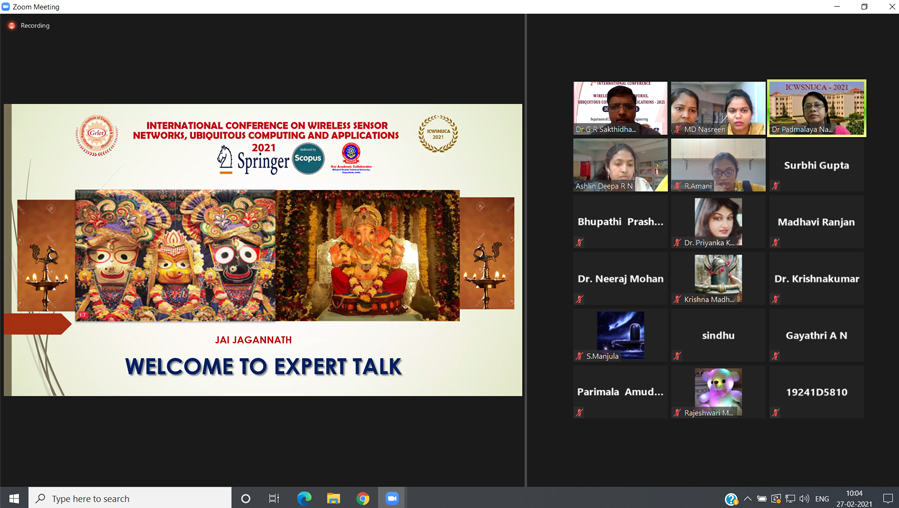Click the volume speaker tray icon

point(805,498)
